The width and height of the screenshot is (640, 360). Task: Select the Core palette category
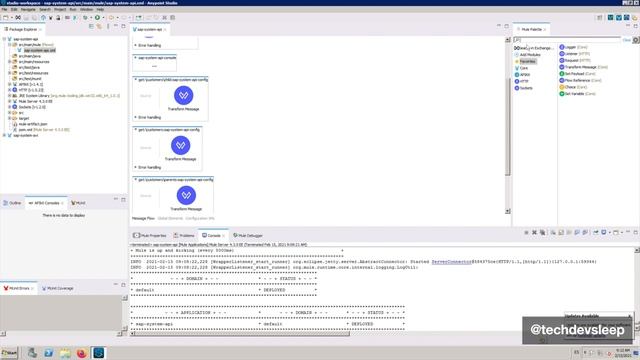(522, 68)
